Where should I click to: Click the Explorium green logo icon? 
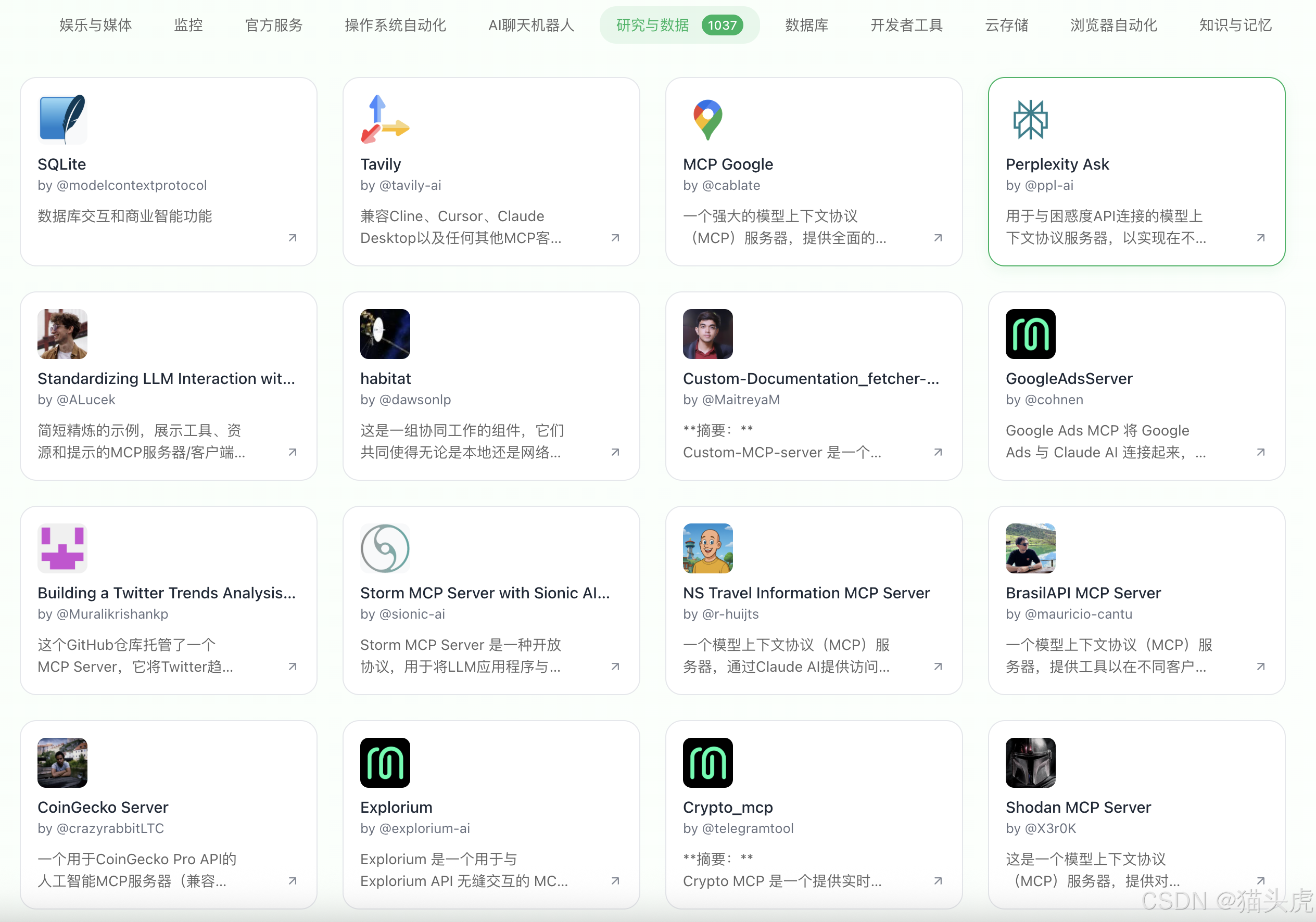coord(385,763)
